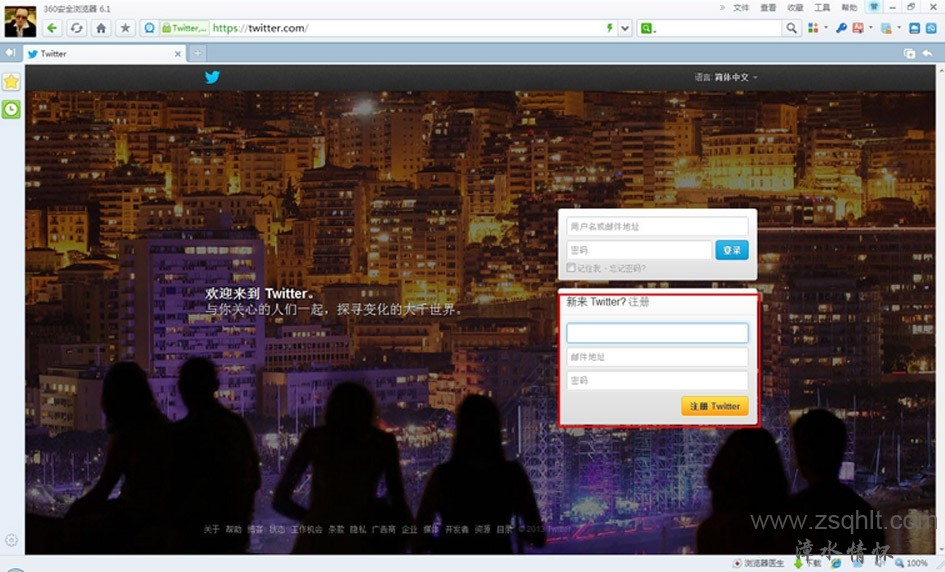Open downloads via green arrow icon

[x=798, y=563]
